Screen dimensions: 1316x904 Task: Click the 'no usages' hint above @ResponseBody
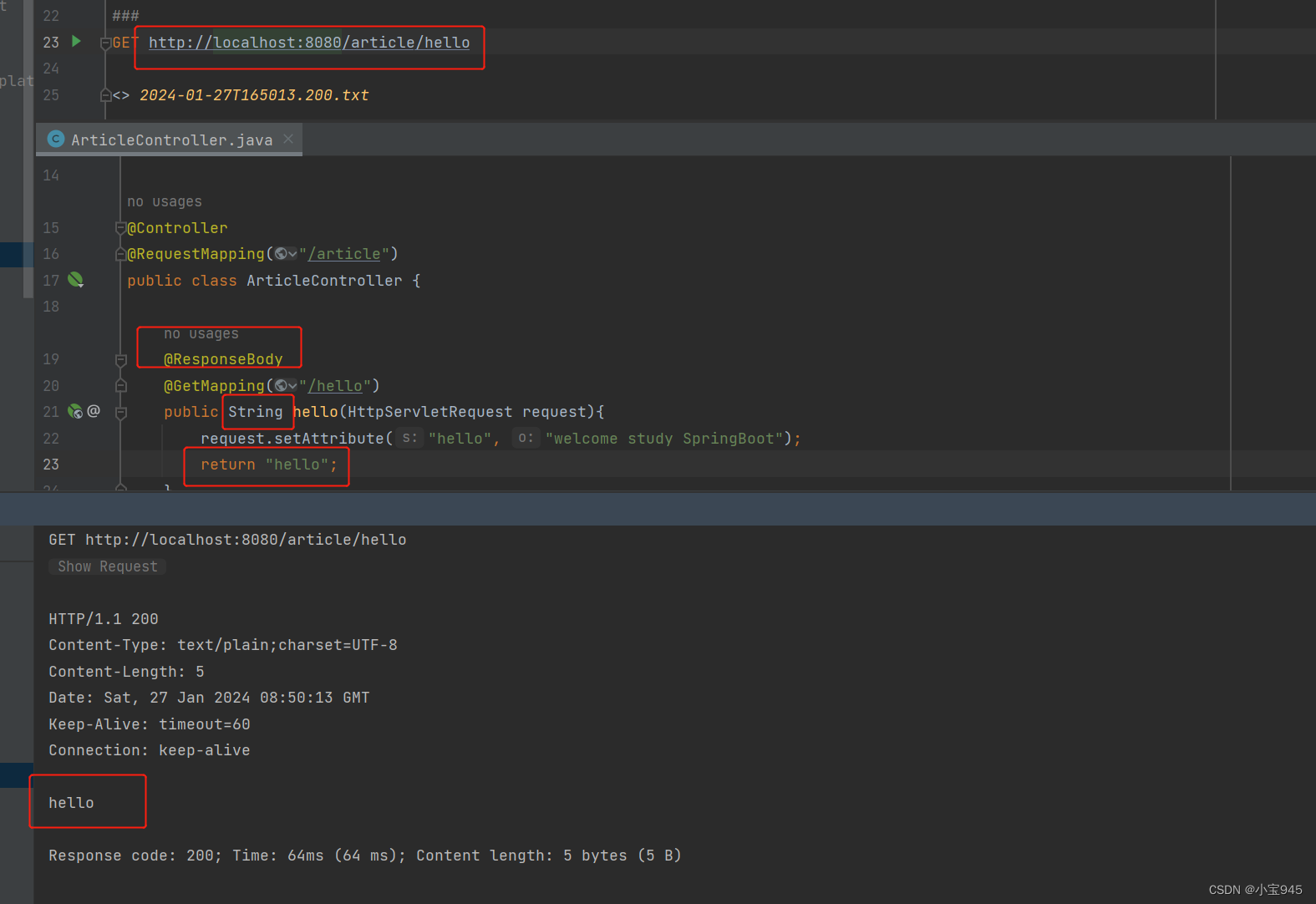click(x=201, y=333)
